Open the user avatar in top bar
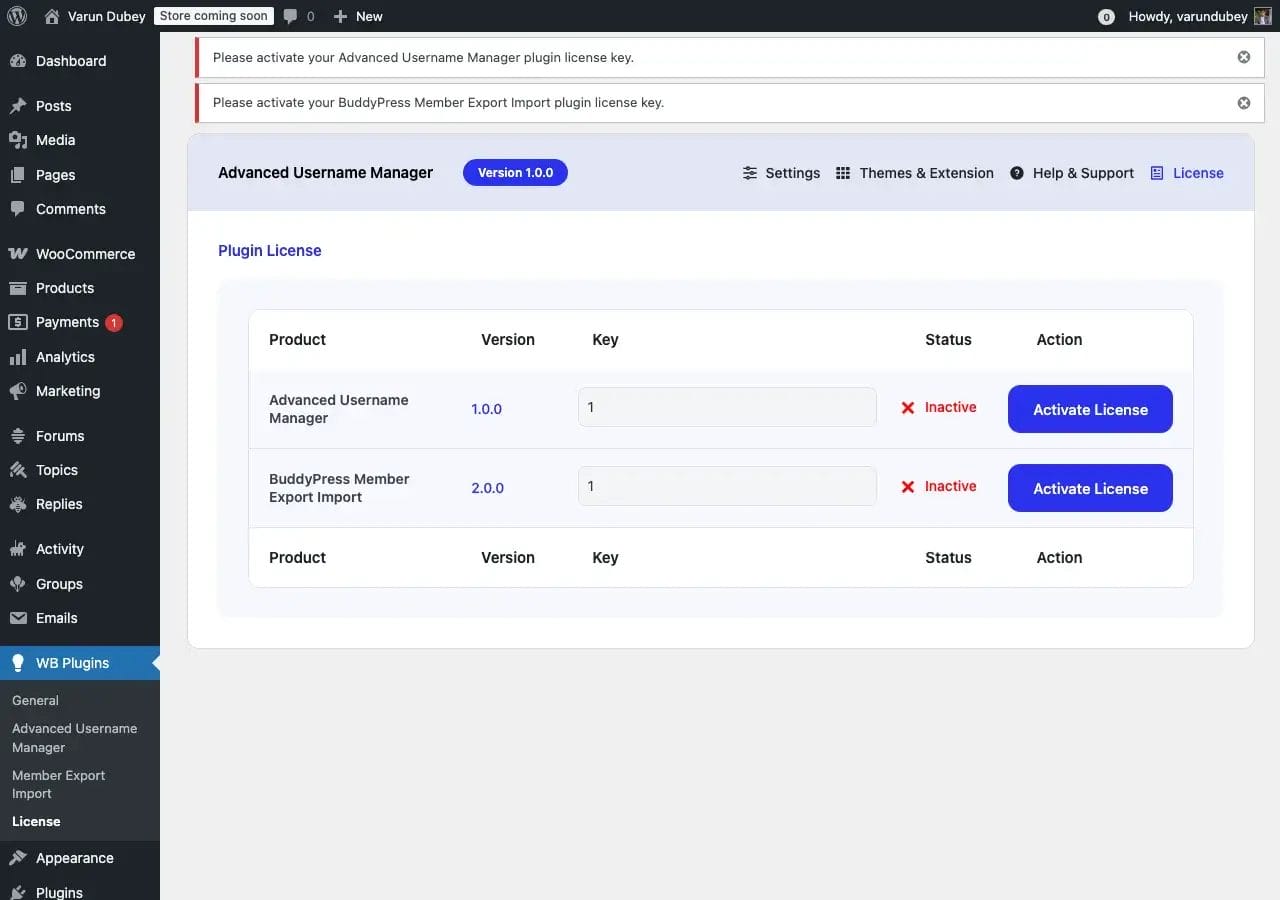 click(x=1262, y=16)
